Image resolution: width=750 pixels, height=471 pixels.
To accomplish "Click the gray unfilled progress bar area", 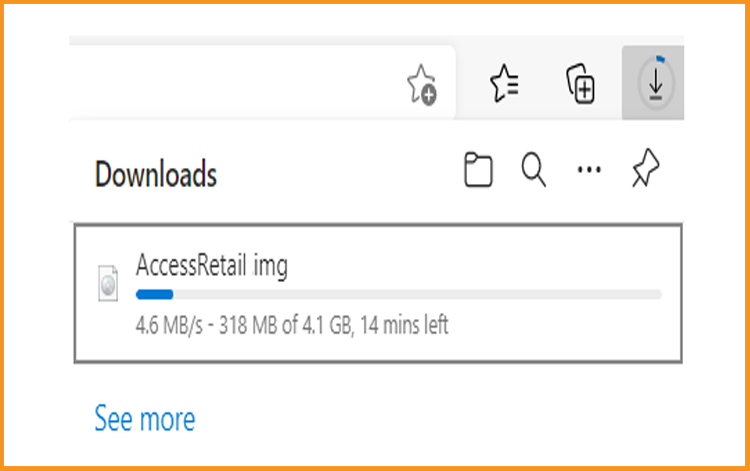I will (x=418, y=295).
